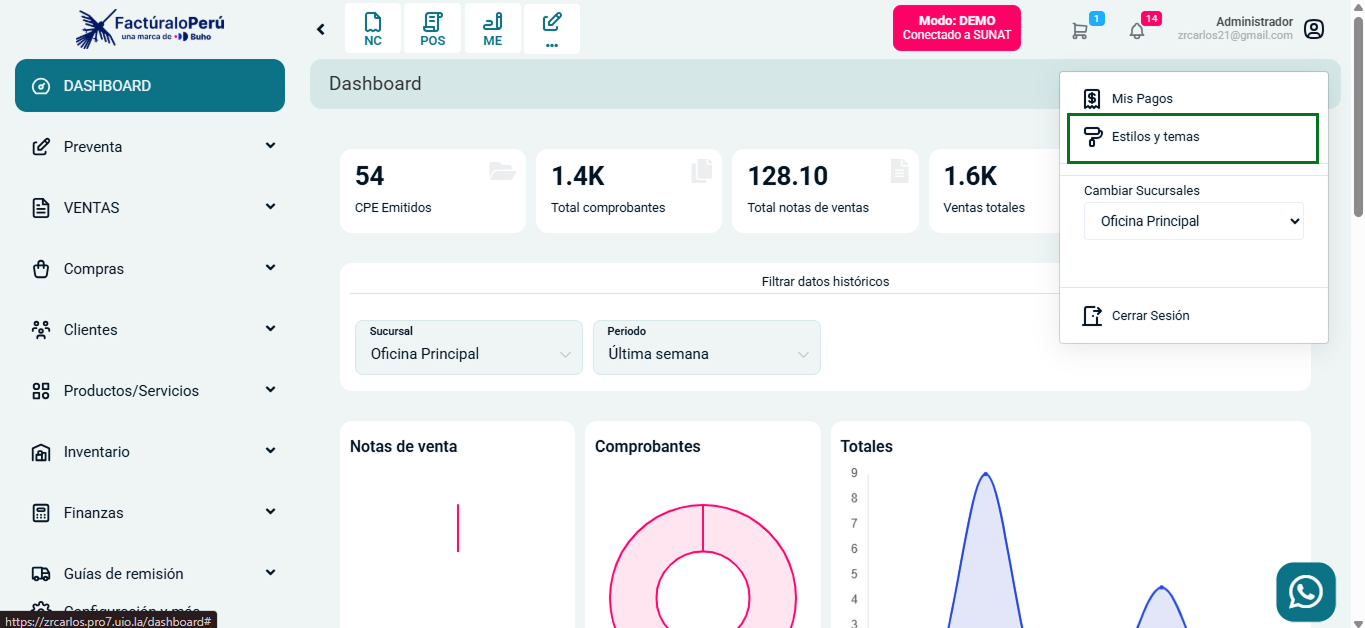Go to DASHBOARD in the sidebar
The image size is (1365, 628).
[x=150, y=86]
